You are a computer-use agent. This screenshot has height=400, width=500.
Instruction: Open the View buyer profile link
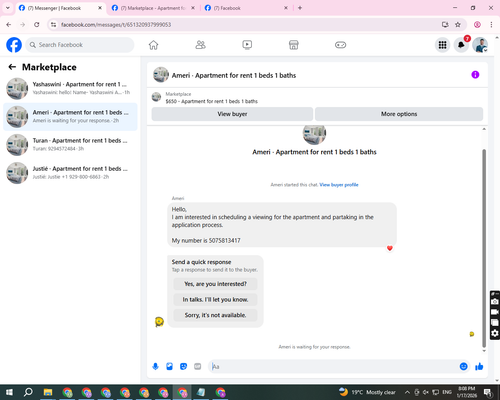339,185
